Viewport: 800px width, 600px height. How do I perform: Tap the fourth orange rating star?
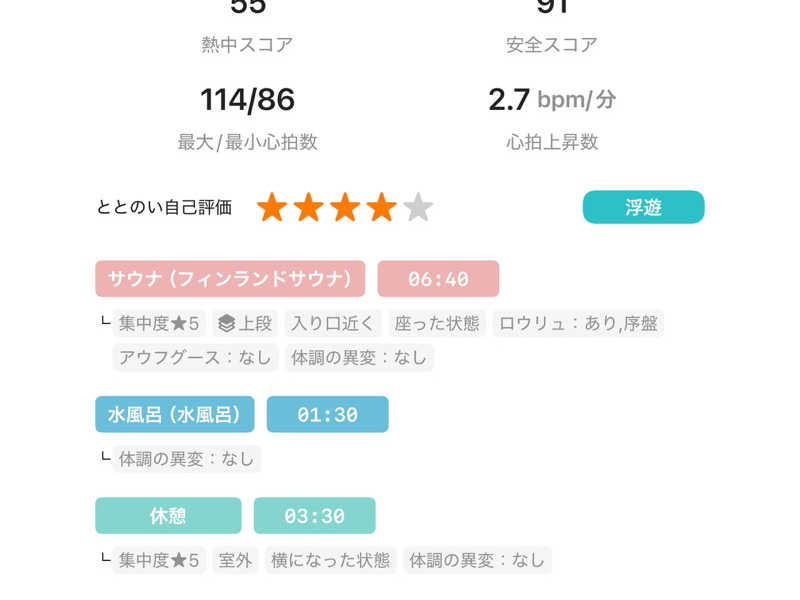pyautogui.click(x=382, y=208)
